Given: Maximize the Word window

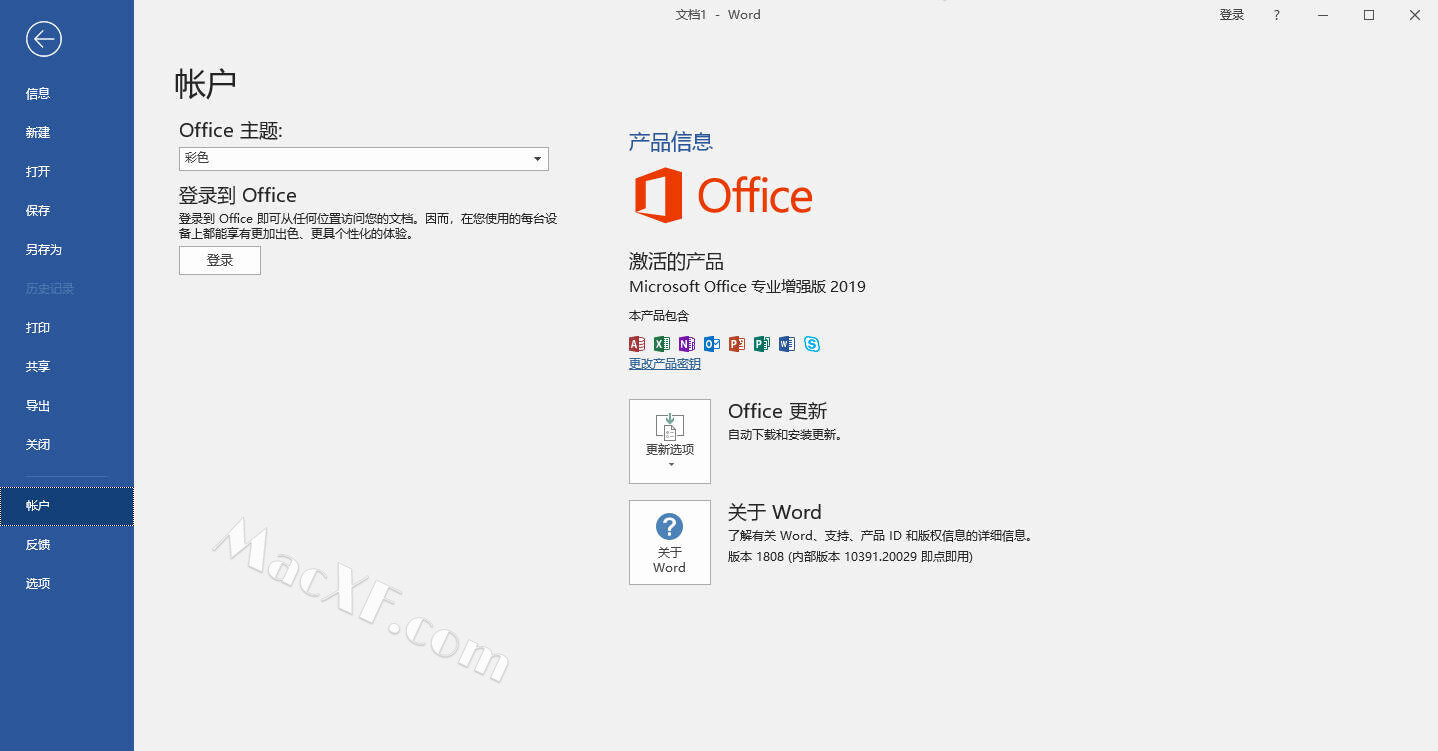Looking at the screenshot, I should [1369, 15].
